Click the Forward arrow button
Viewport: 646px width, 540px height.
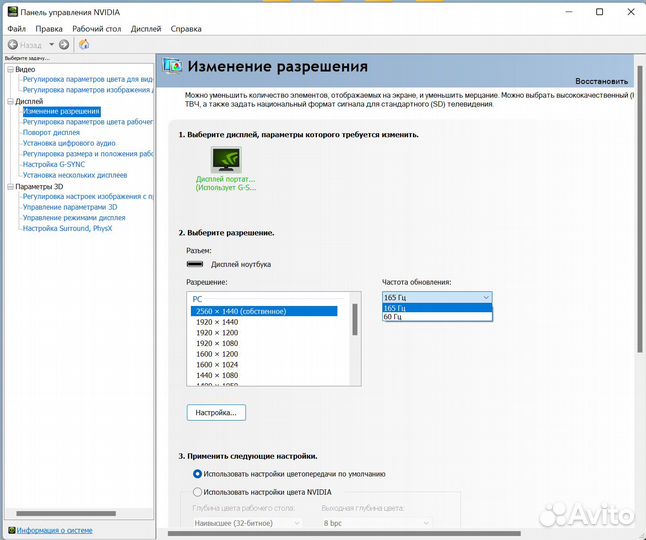point(64,44)
